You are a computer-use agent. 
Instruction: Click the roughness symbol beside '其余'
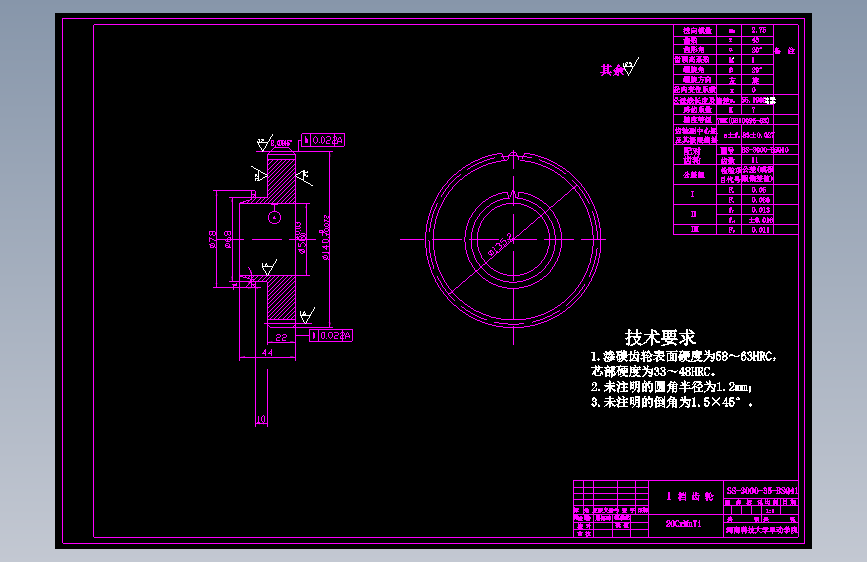click(x=630, y=67)
